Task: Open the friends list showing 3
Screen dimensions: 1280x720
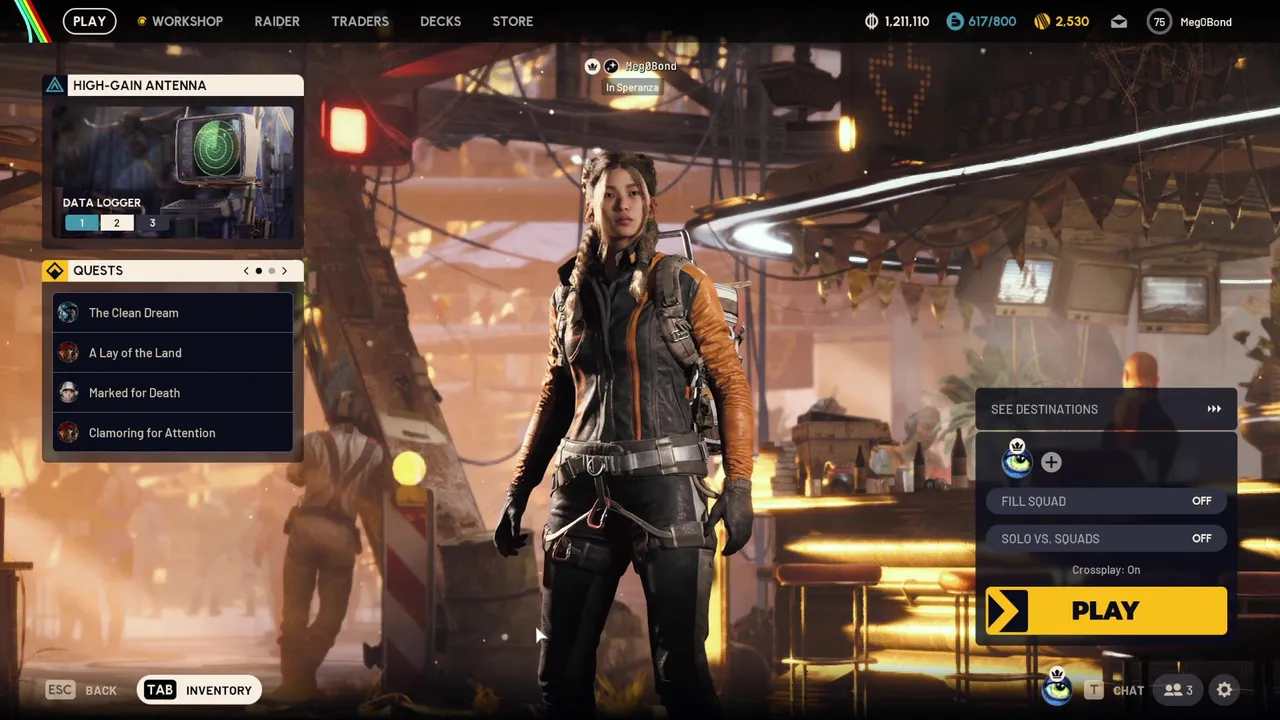Action: click(x=1177, y=690)
